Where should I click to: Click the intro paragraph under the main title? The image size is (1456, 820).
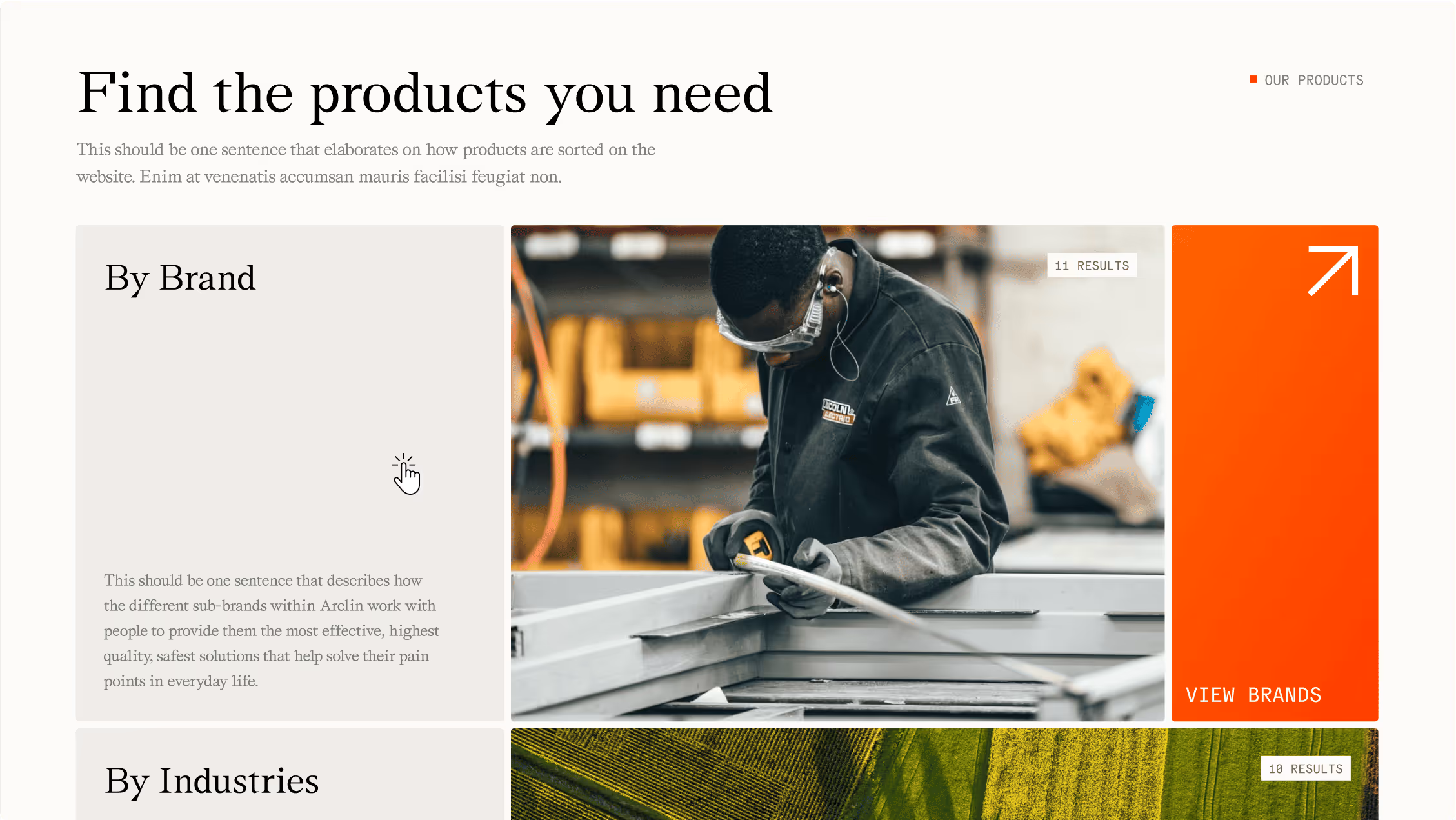tap(366, 163)
